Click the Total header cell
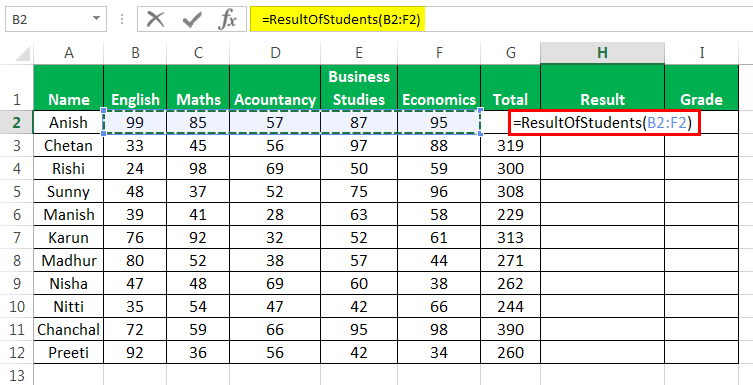This screenshot has height=385, width=753. tap(510, 87)
